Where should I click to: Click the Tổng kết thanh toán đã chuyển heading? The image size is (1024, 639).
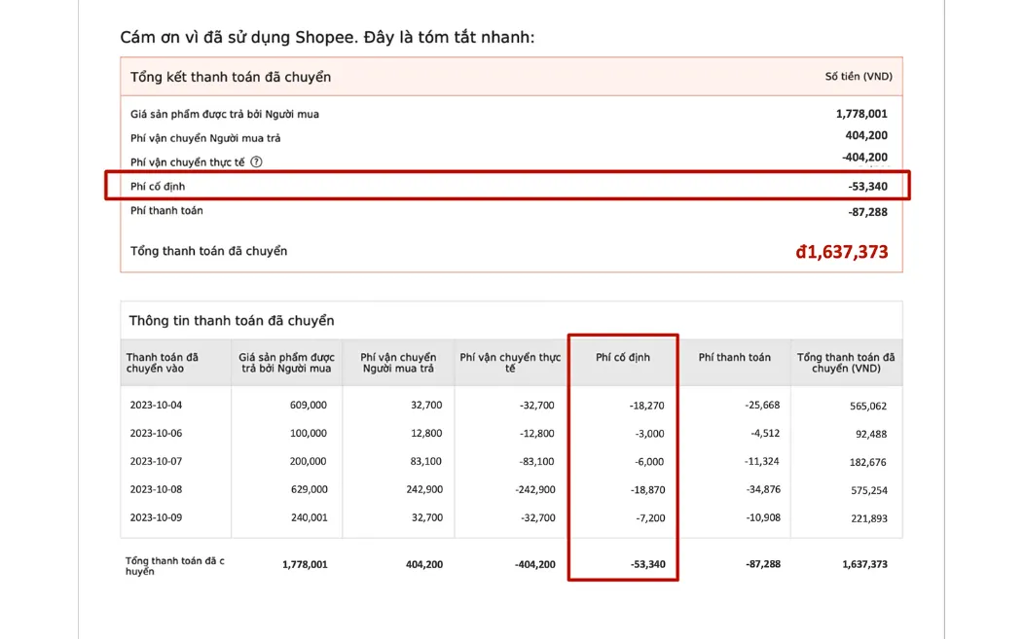[x=230, y=77]
